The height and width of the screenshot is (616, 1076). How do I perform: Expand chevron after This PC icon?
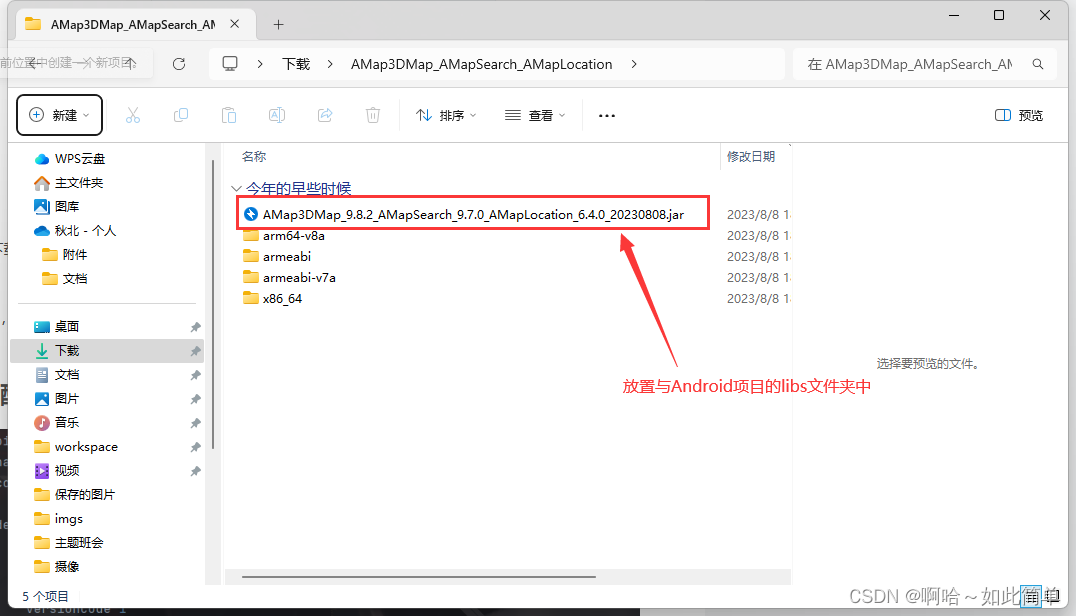(260, 64)
